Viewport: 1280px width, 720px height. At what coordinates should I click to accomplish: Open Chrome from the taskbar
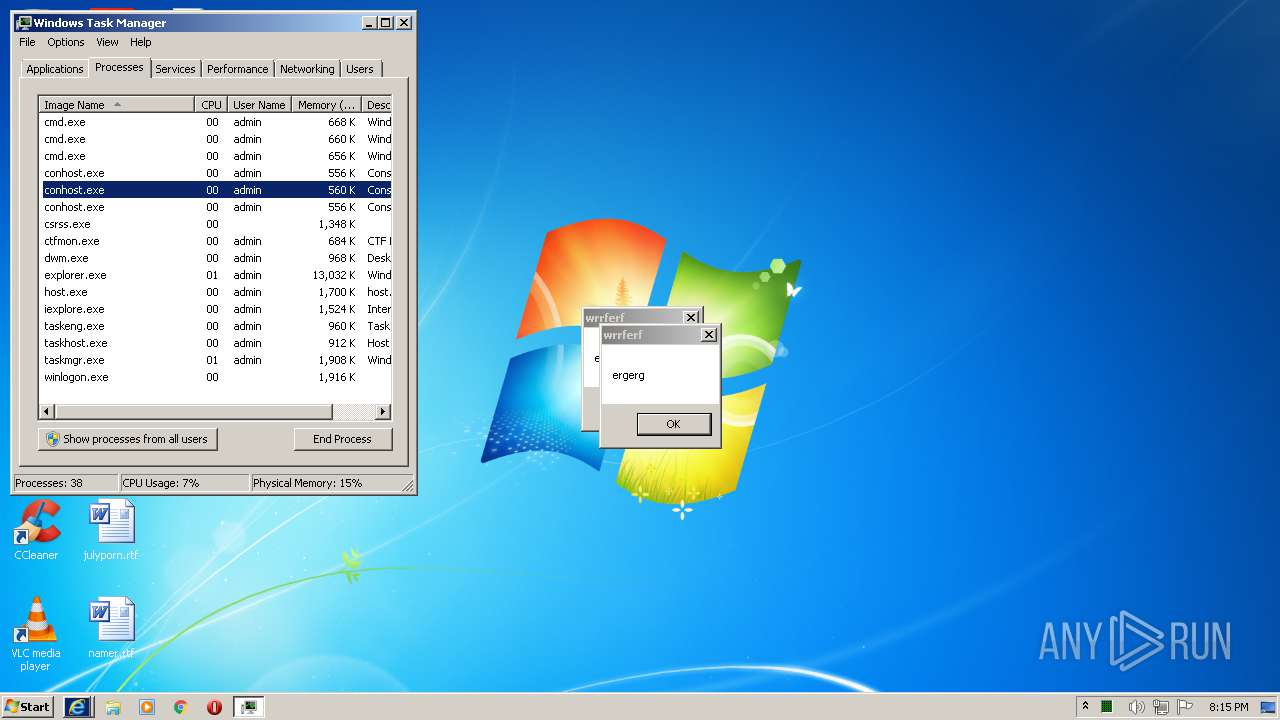(x=181, y=707)
